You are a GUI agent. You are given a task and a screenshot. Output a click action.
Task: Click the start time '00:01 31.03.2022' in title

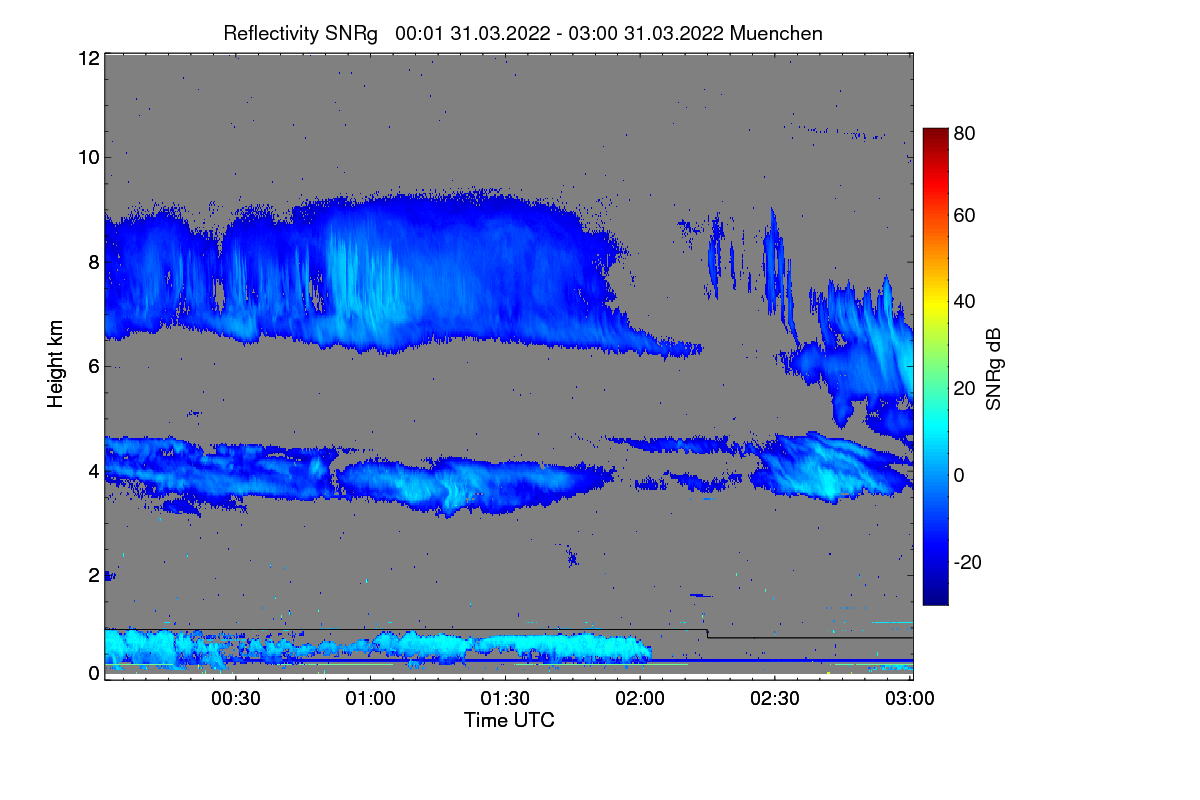(473, 33)
